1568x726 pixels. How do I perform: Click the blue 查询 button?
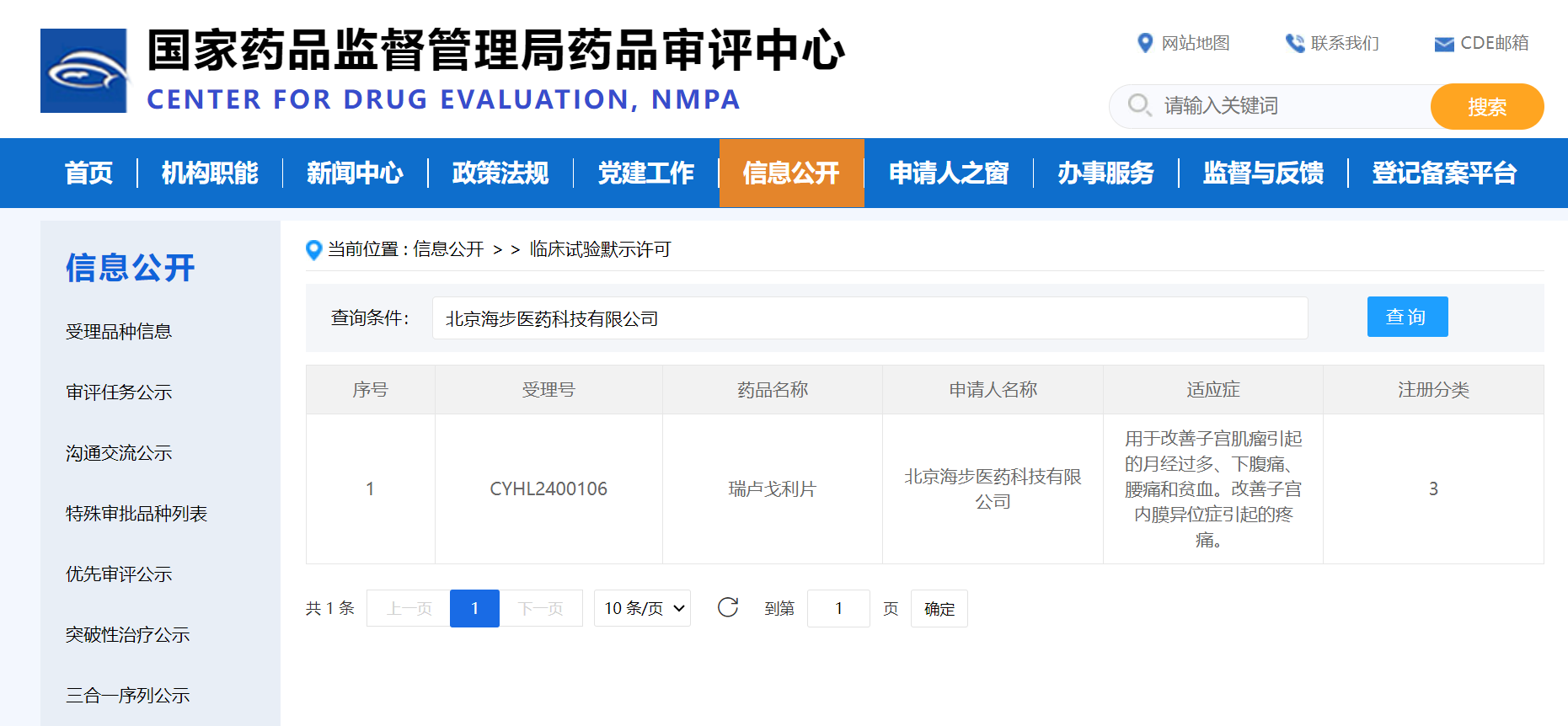tap(1407, 317)
